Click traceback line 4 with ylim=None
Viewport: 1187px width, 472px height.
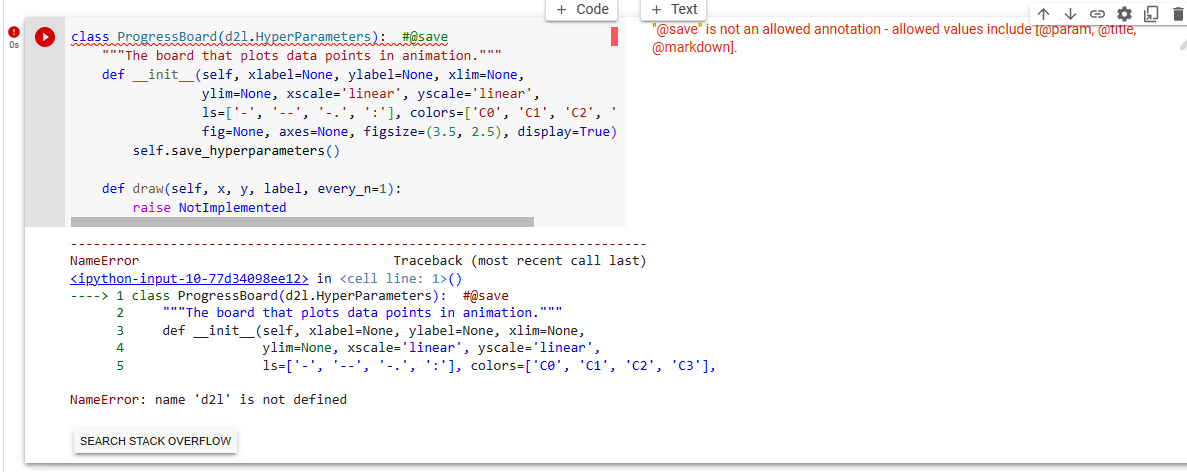359,348
